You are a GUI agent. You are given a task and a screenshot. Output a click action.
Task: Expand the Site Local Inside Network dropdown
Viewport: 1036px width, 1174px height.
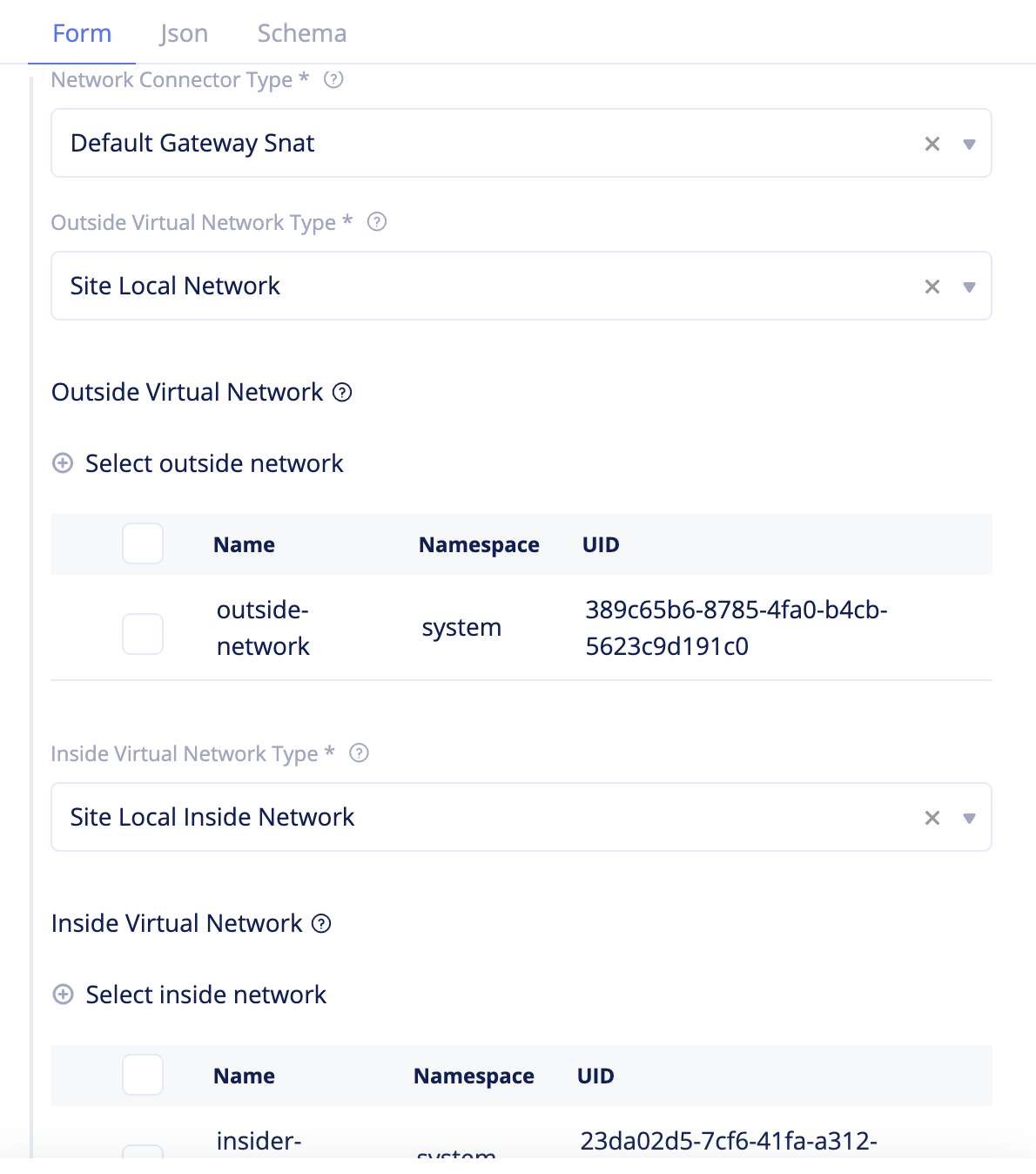pyautogui.click(x=969, y=817)
